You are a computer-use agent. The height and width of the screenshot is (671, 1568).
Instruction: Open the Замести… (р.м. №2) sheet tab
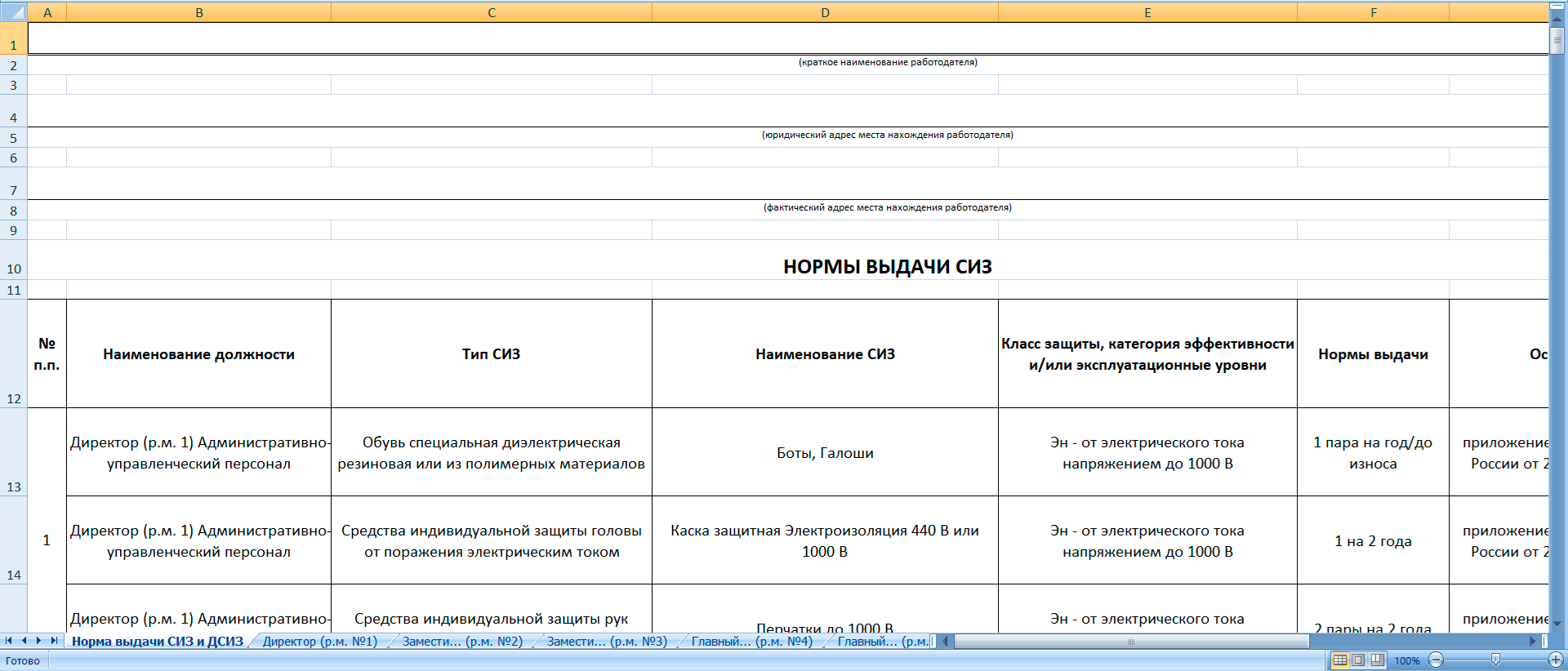pyautogui.click(x=462, y=642)
